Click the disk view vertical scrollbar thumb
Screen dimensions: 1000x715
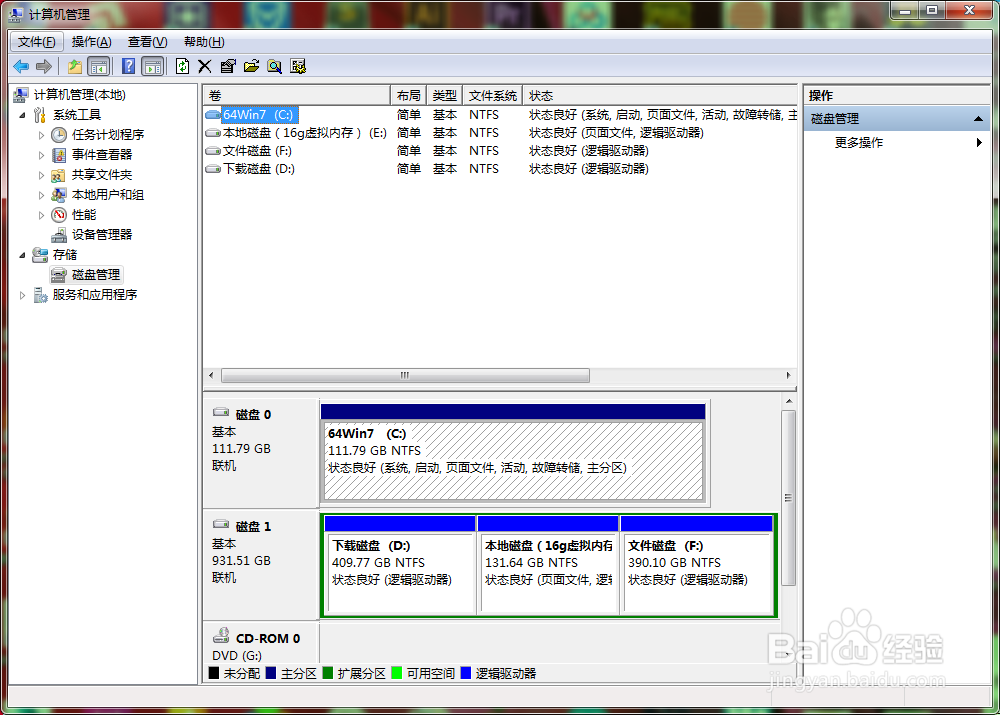789,498
